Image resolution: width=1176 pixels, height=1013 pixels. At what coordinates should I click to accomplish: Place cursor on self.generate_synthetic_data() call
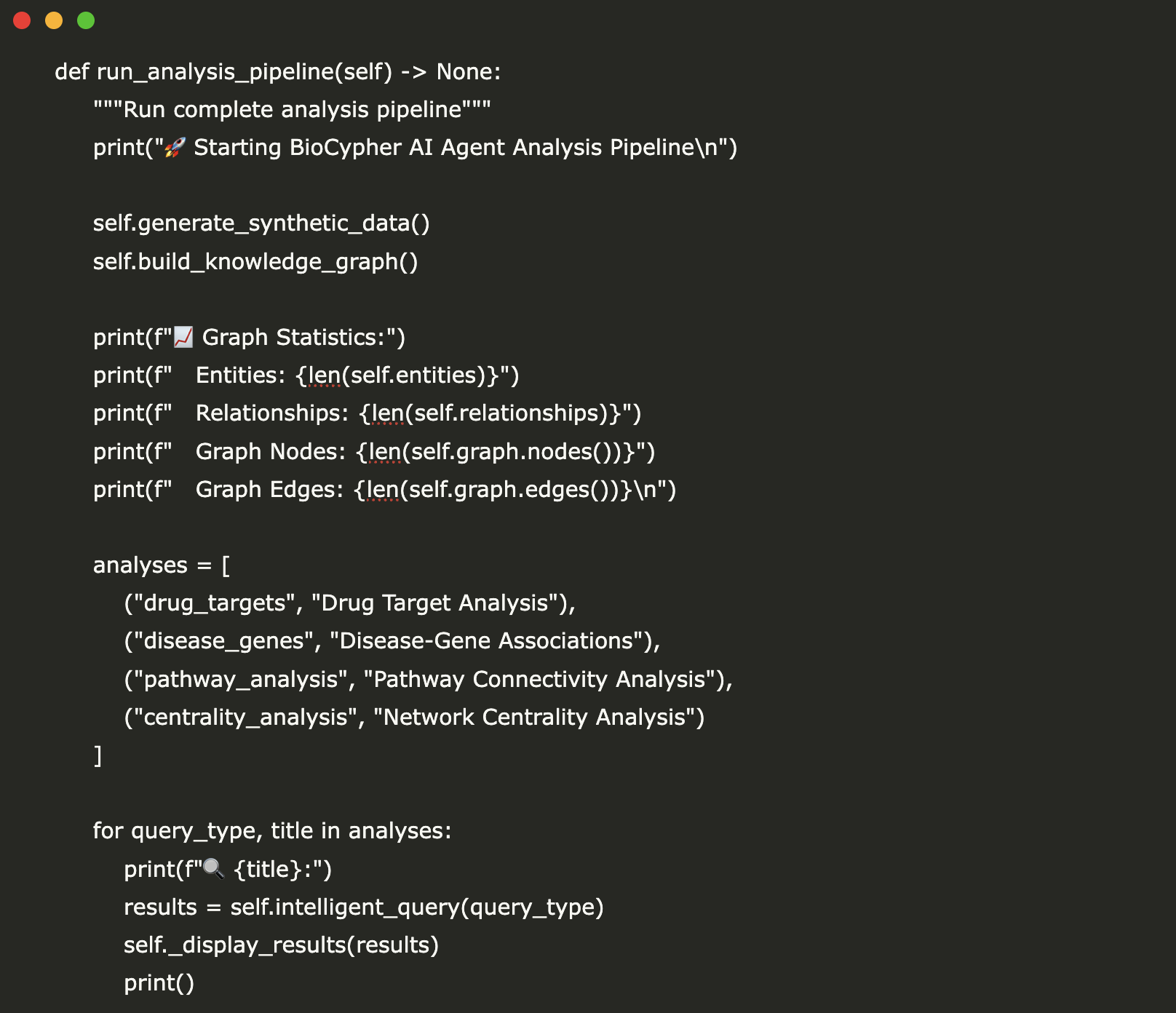(261, 223)
